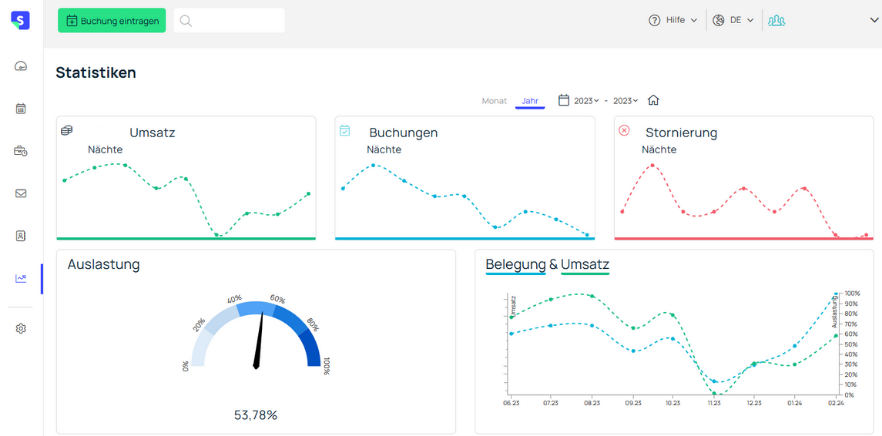This screenshot has width=882, height=436.
Task: Expand the account menu chevron
Action: [874, 20]
